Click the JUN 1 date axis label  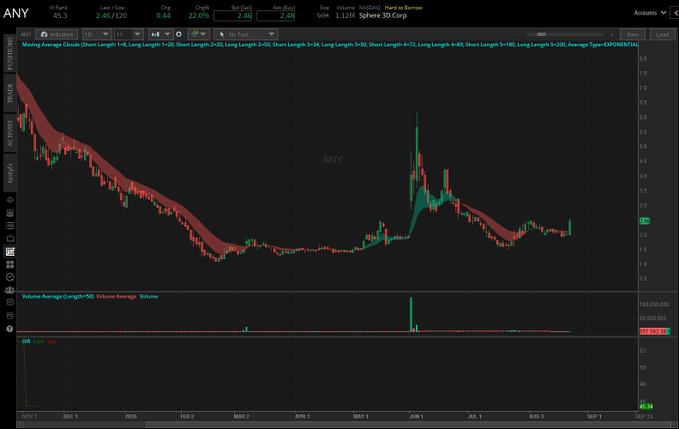416,416
